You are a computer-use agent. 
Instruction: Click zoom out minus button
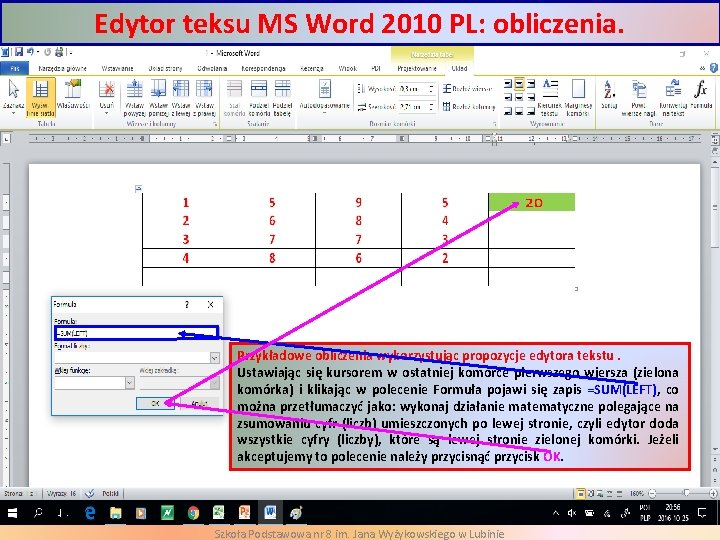click(x=652, y=494)
